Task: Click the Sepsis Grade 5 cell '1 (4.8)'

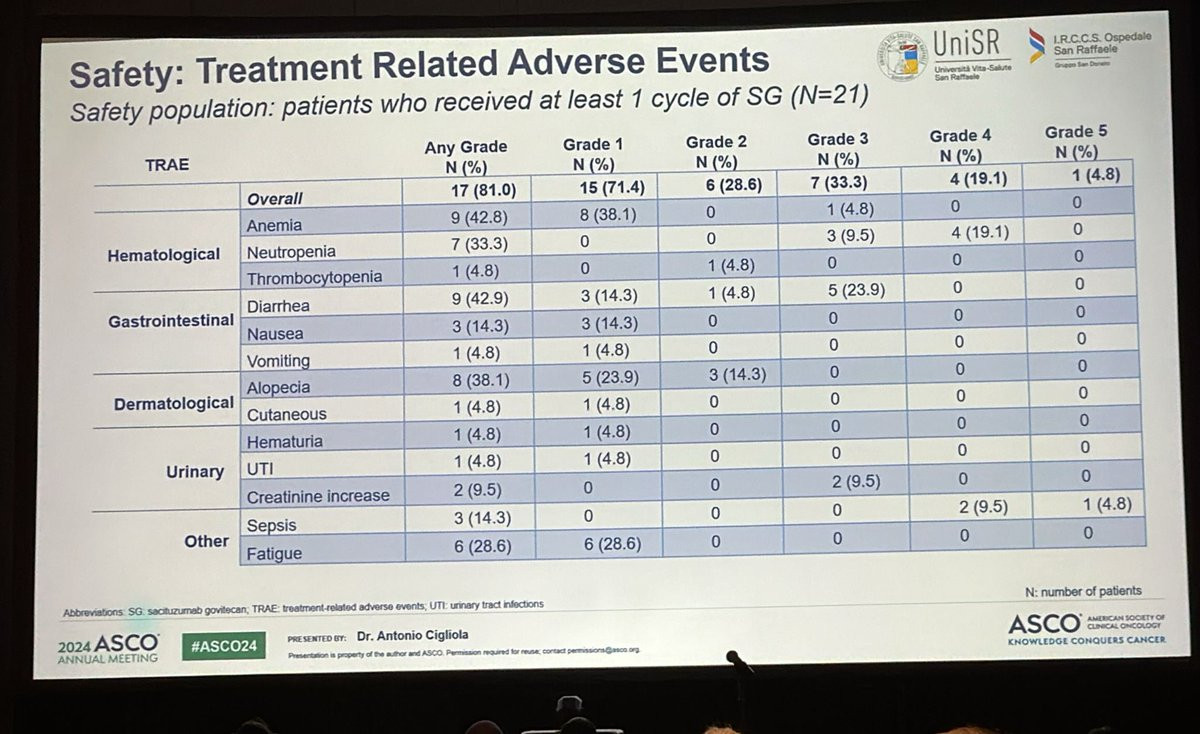Action: click(x=1107, y=505)
